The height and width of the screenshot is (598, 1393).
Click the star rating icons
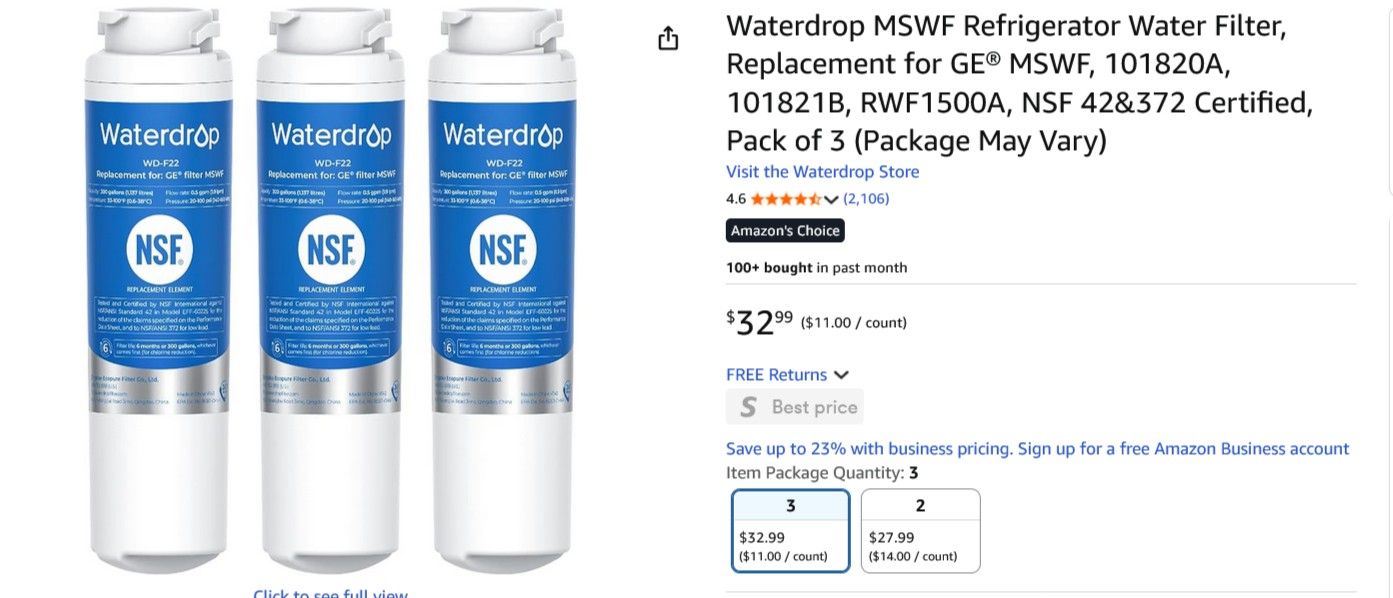(x=786, y=199)
